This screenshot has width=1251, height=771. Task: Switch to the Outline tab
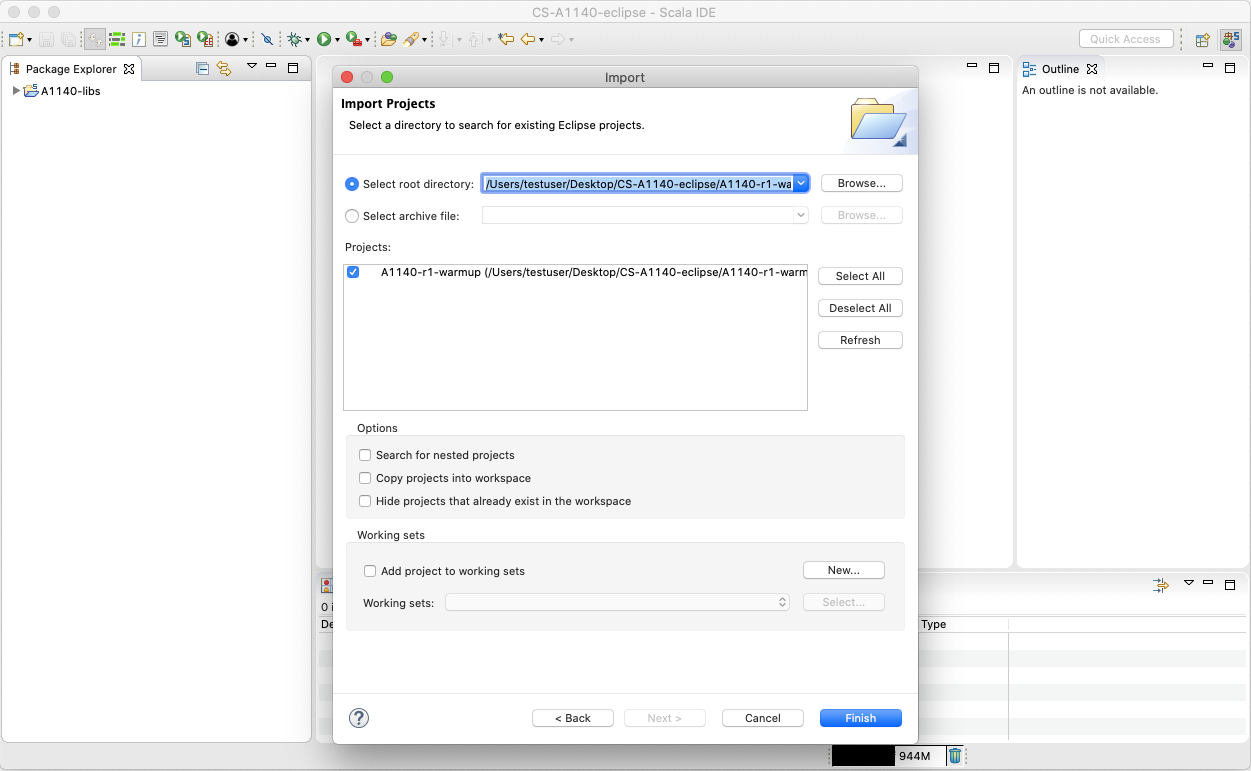point(1059,69)
